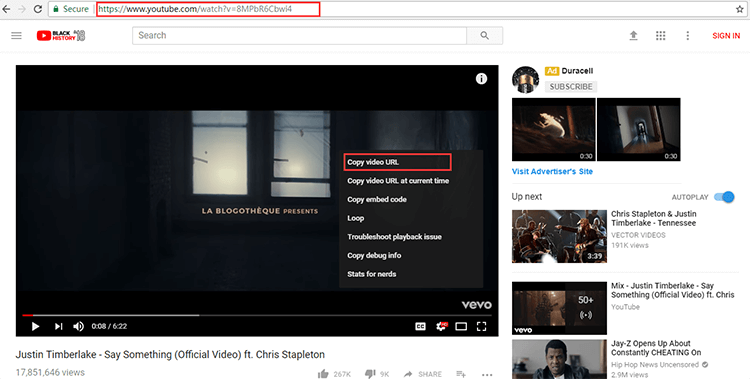Open the 50+ mix playlist thumbnail

point(559,308)
